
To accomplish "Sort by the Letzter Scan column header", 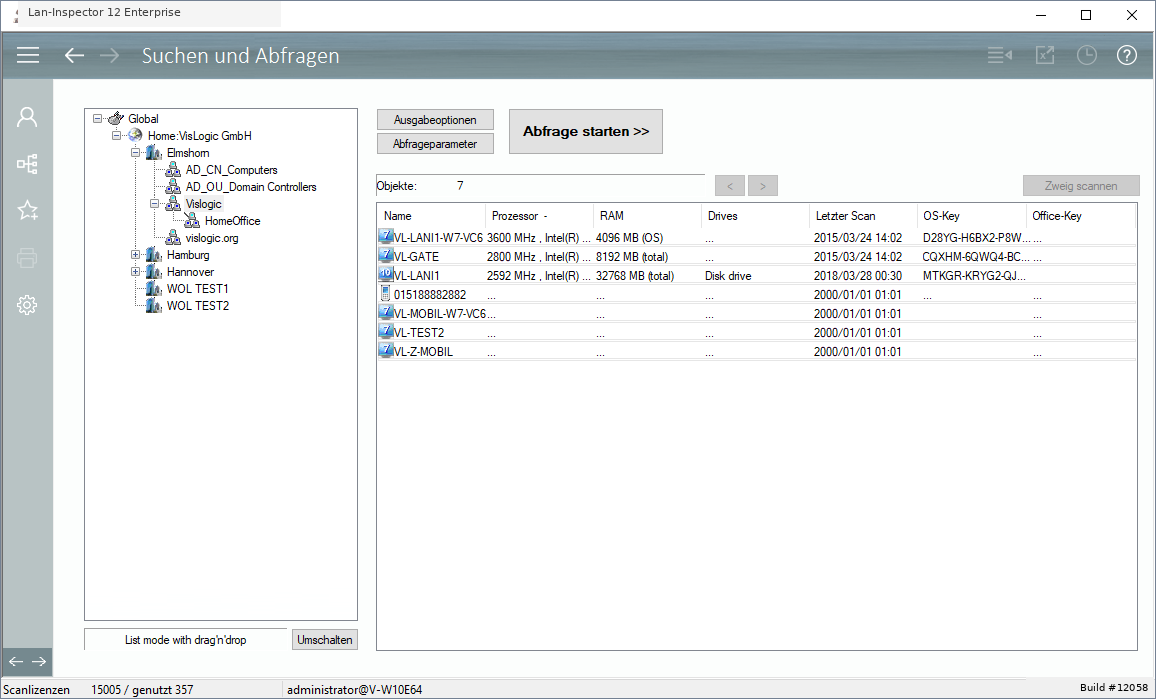I will pyautogui.click(x=863, y=215).
